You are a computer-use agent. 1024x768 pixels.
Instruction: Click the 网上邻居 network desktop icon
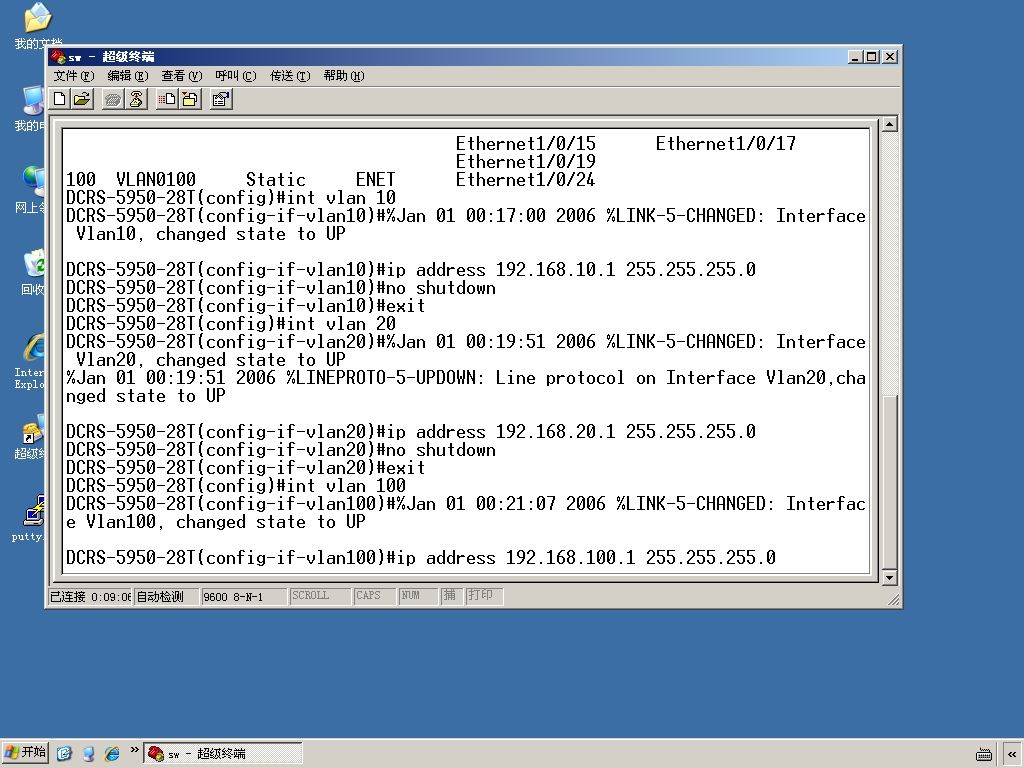pos(30,190)
